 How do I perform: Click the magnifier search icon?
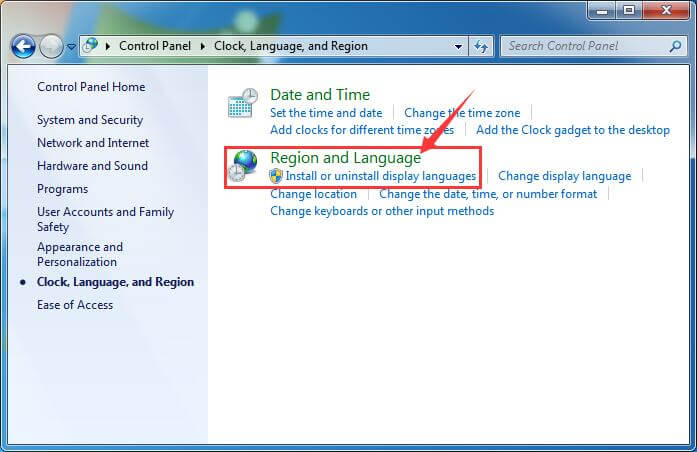(675, 46)
